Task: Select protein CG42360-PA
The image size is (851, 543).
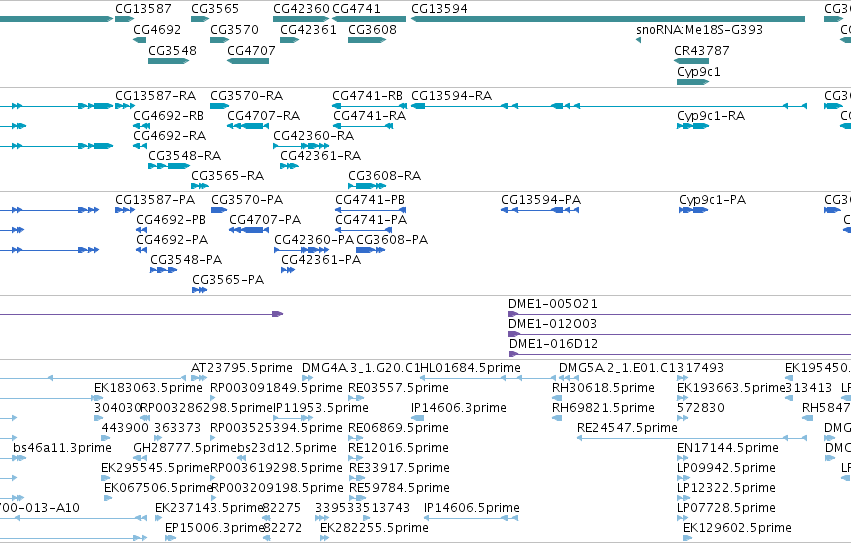Action: coord(301,250)
